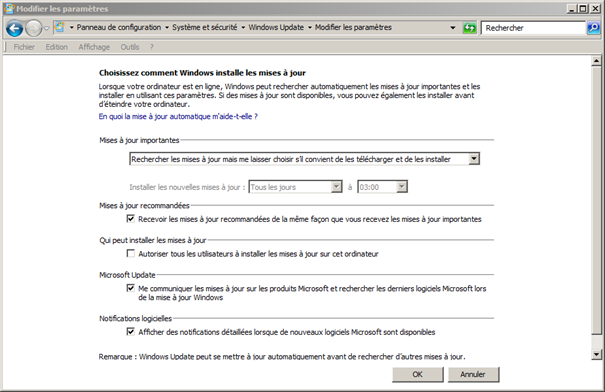605x392 pixels.
Task: Click the Rechercher search field
Action: tap(533, 28)
